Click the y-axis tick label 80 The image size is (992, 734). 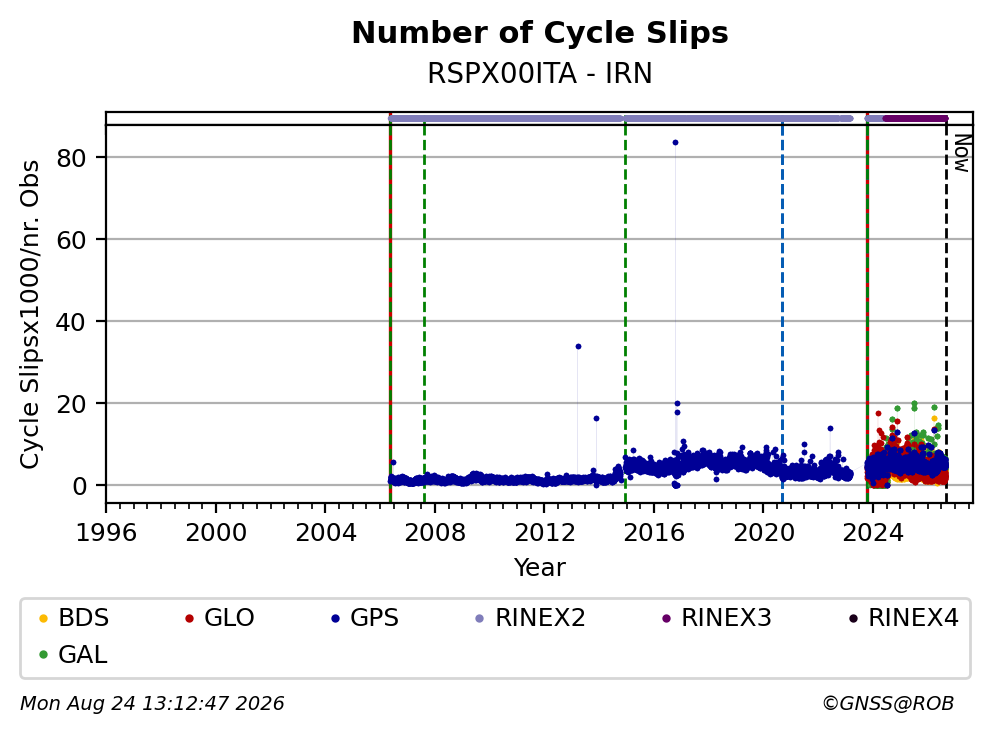(x=71, y=158)
